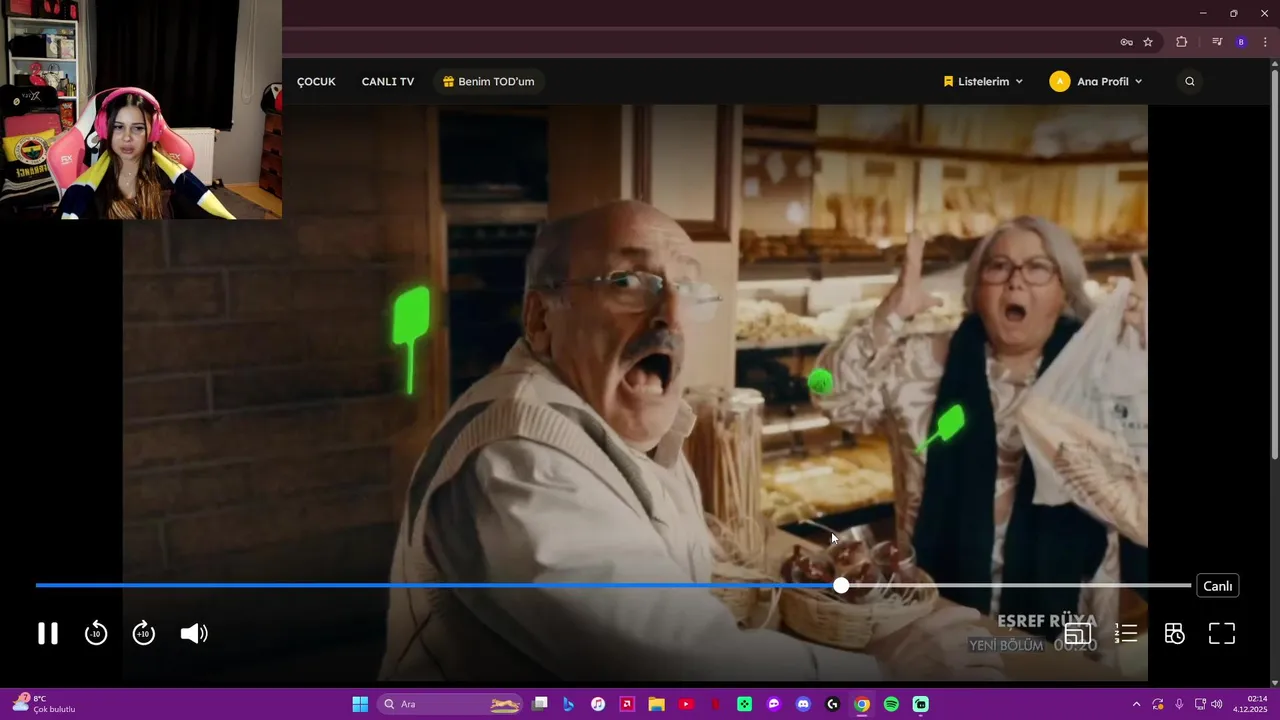Screen dimensions: 1280x720
Task: Open iTunes music app in taskbar
Action: click(598, 704)
